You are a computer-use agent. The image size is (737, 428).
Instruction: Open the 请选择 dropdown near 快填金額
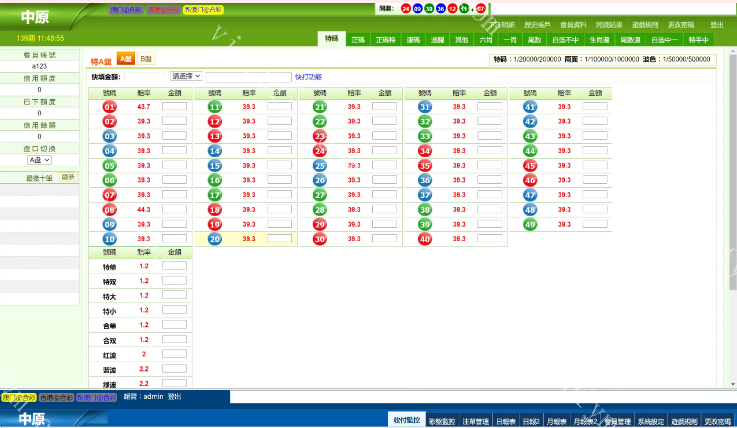[186, 76]
